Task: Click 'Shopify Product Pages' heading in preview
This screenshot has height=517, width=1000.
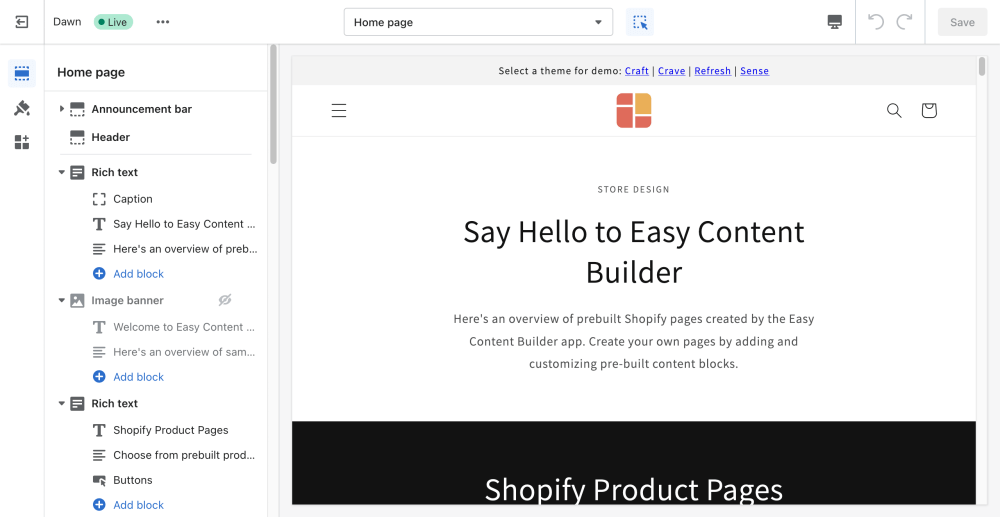Action: point(634,490)
